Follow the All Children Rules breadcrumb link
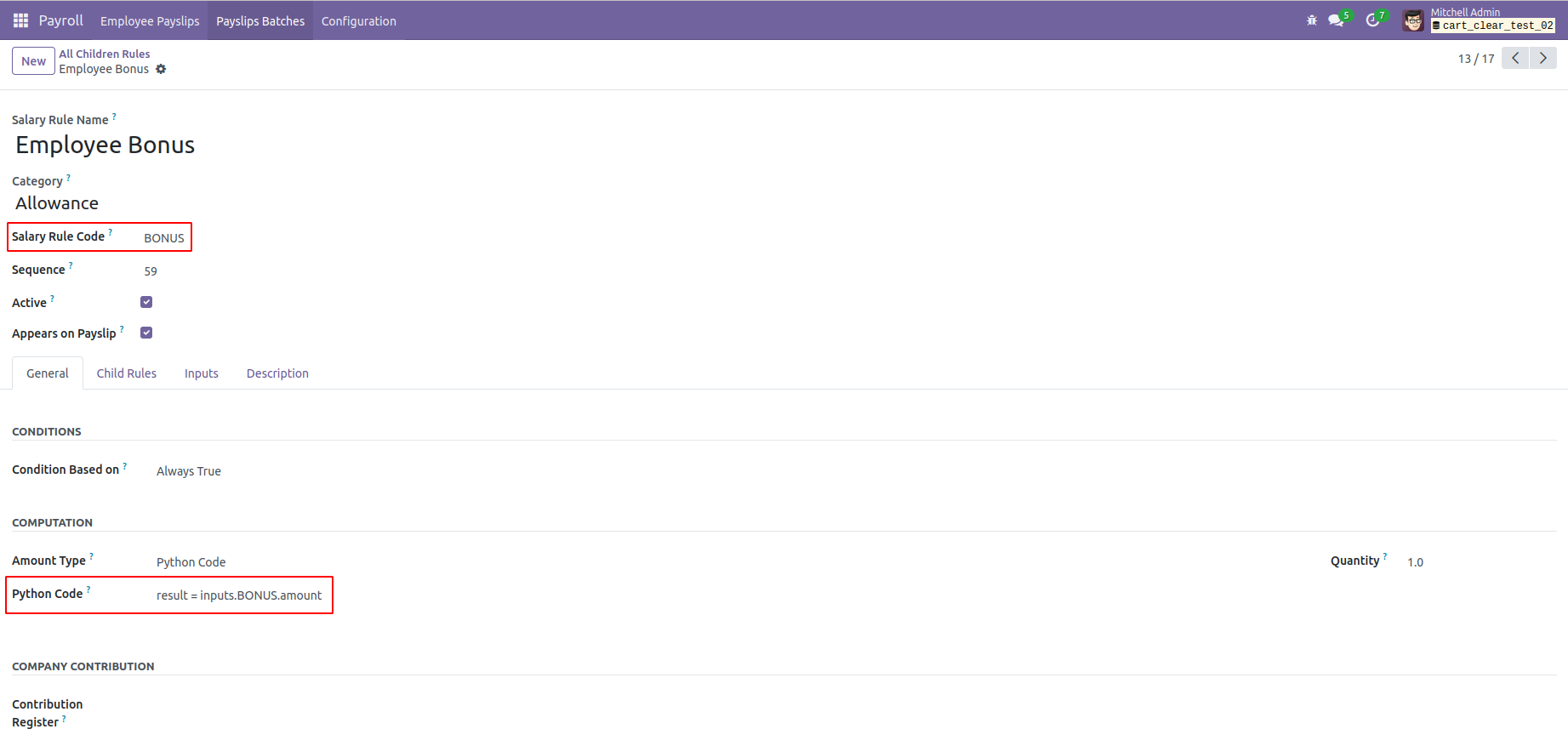 tap(105, 54)
